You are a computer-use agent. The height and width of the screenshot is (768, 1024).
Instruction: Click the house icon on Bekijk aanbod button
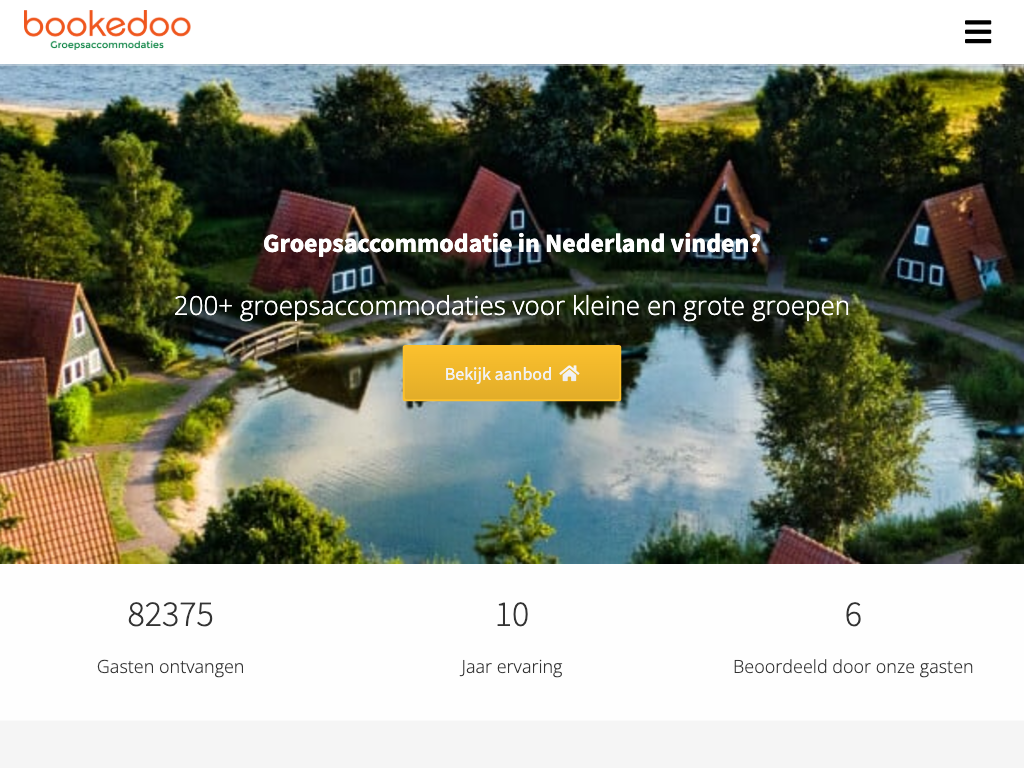click(x=569, y=373)
